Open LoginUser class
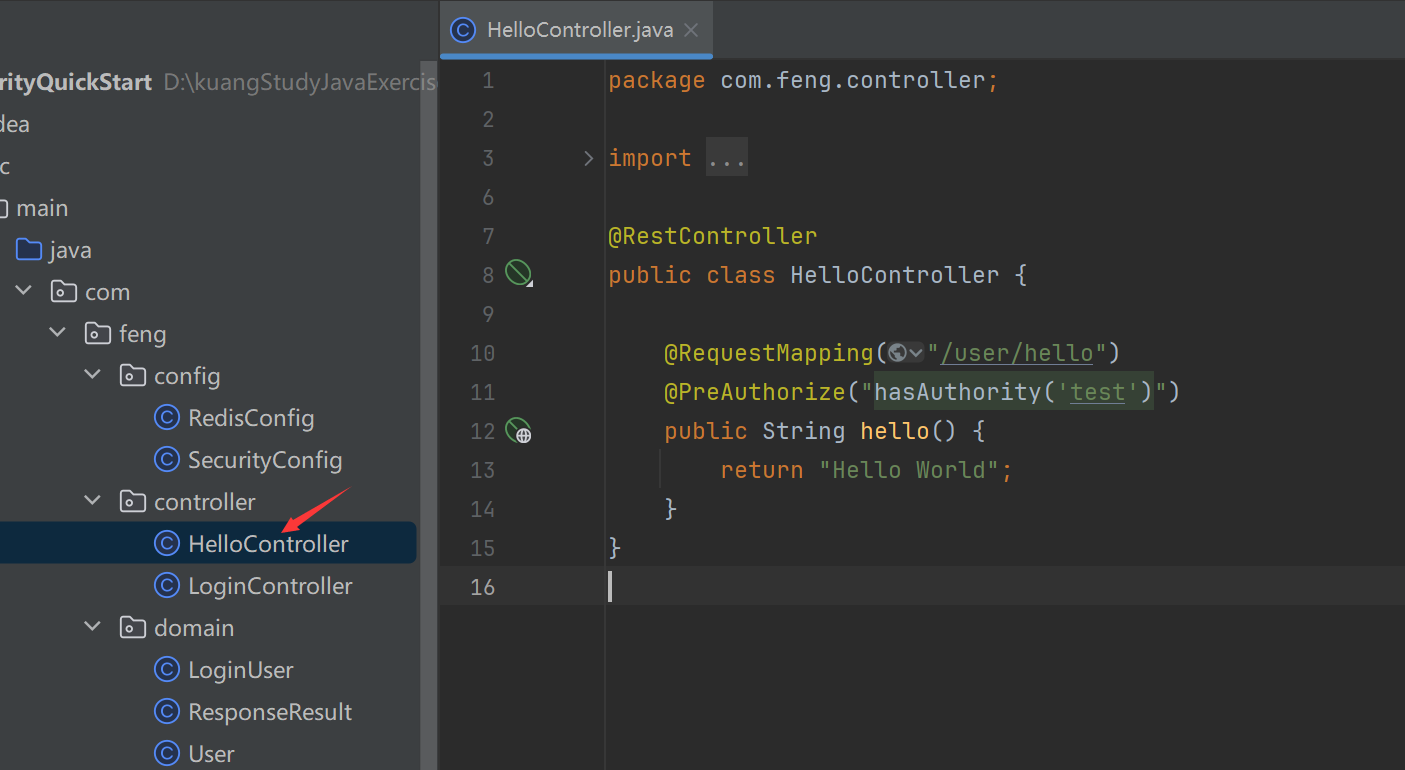Image resolution: width=1405 pixels, height=770 pixels. [241, 670]
